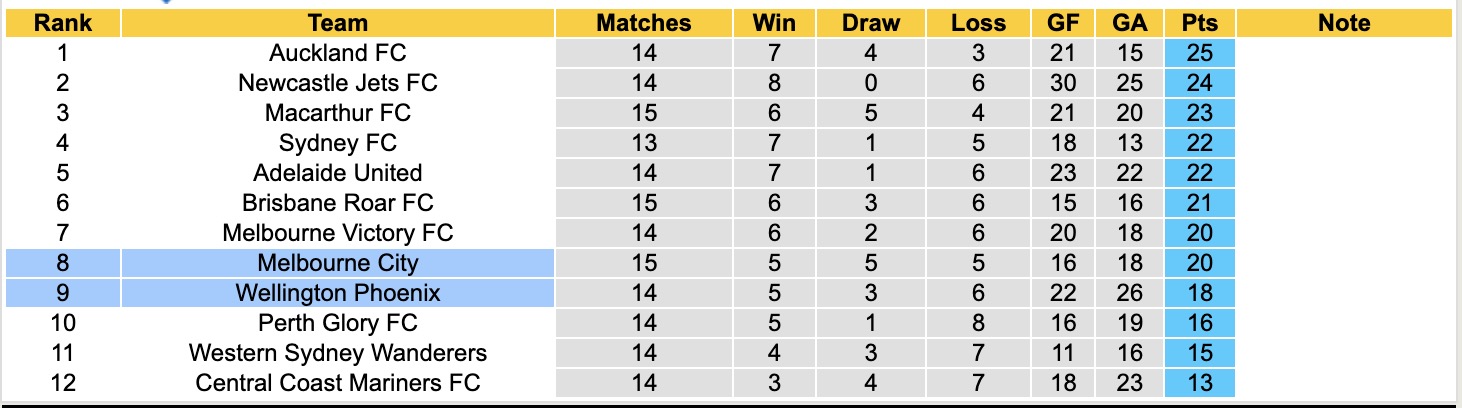This screenshot has height=408, width=1462.
Task: Click the Perth Glory FC name
Action: pos(337,323)
